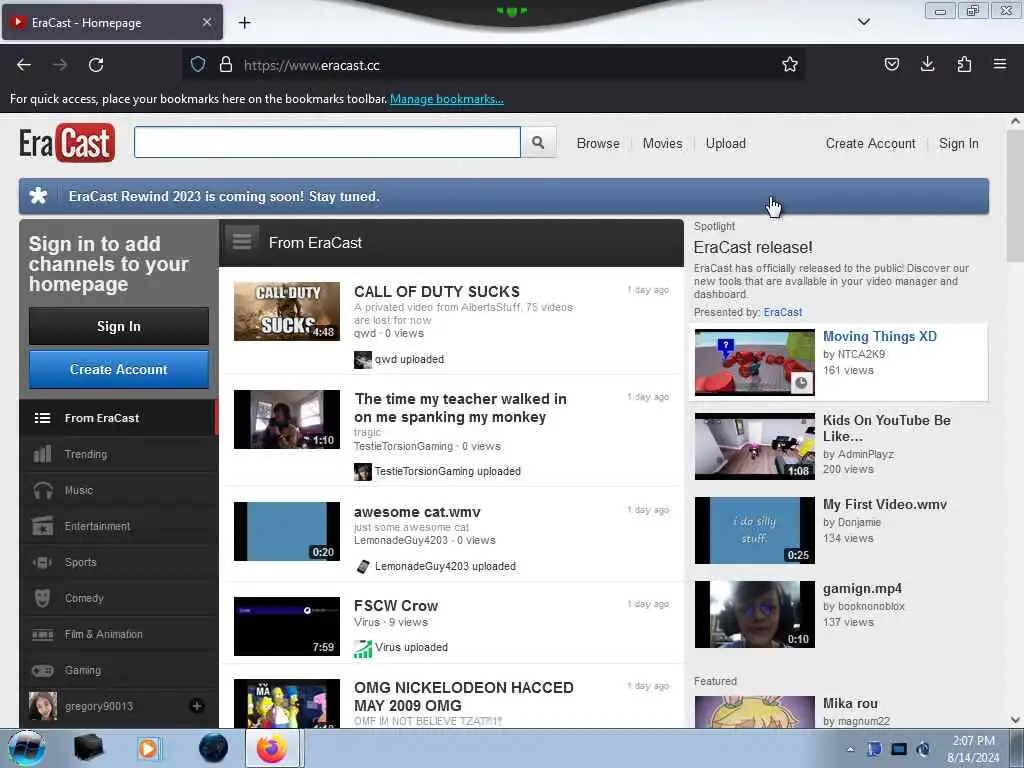Open the Manage bookmarks link
Image resolution: width=1024 pixels, height=768 pixels.
point(447,99)
